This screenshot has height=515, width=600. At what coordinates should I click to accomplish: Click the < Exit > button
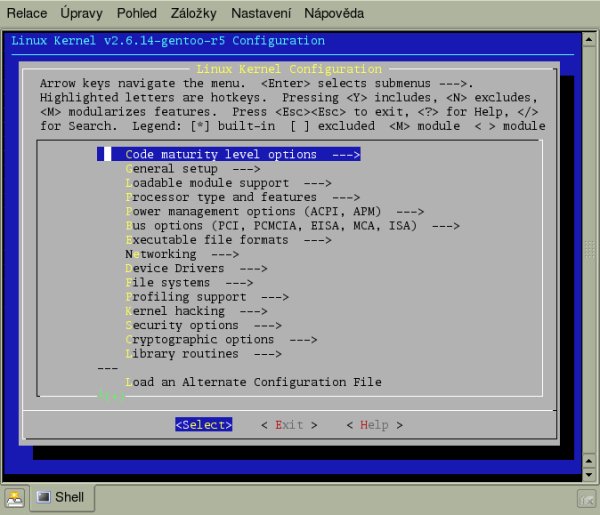[x=289, y=425]
